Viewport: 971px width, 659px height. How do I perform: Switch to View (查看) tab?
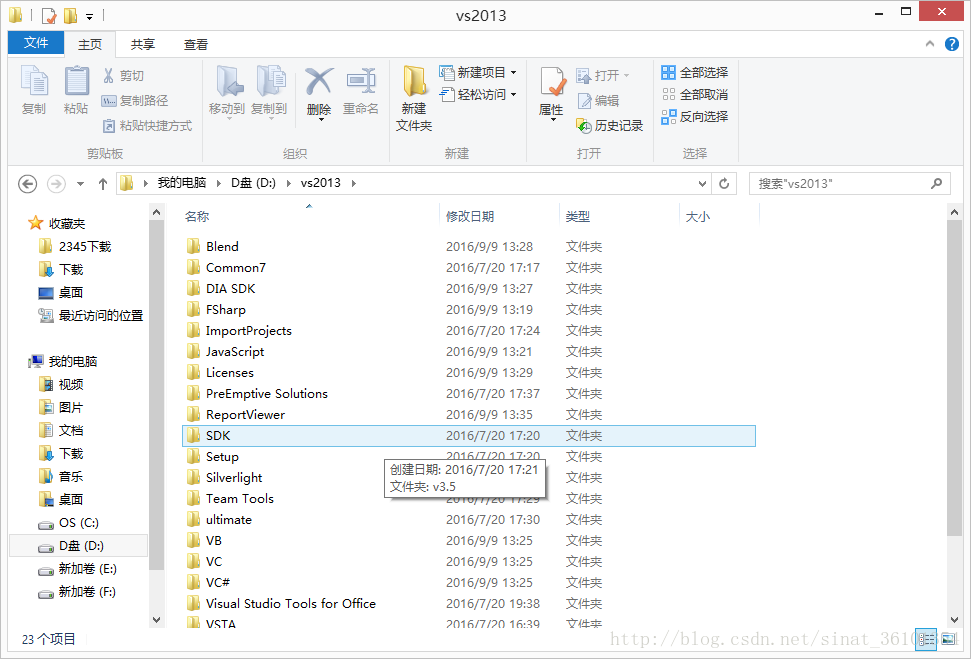(x=196, y=45)
